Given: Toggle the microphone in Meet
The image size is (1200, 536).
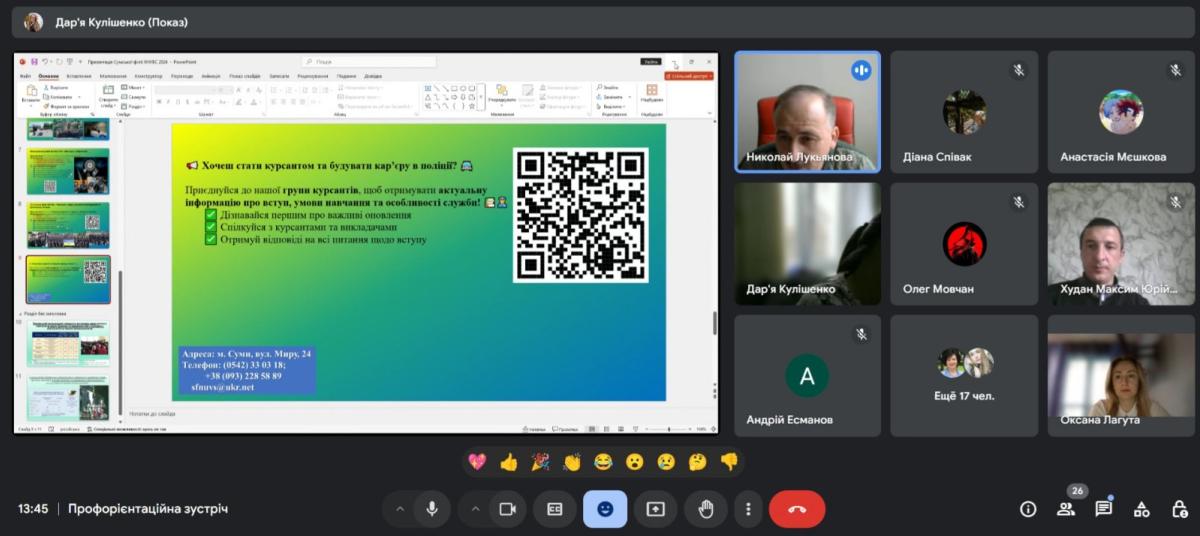Looking at the screenshot, I should (x=432, y=509).
